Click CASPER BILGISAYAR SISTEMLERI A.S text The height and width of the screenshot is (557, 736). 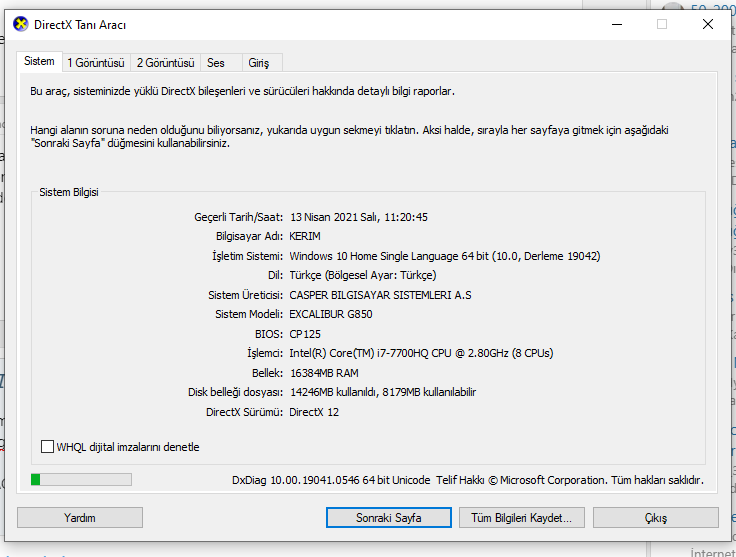(x=380, y=295)
